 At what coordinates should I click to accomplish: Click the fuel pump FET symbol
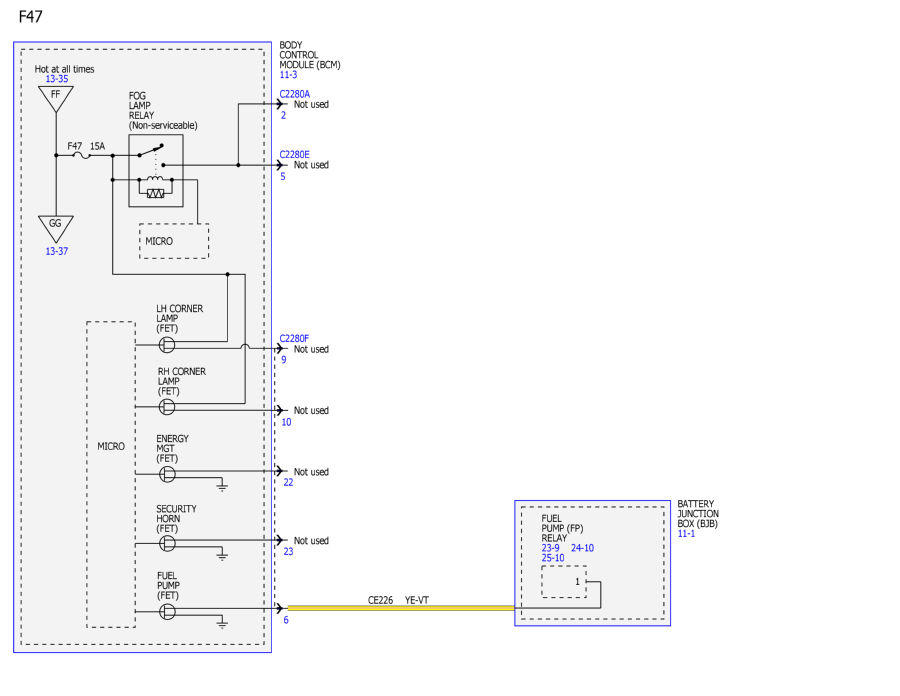point(167,612)
